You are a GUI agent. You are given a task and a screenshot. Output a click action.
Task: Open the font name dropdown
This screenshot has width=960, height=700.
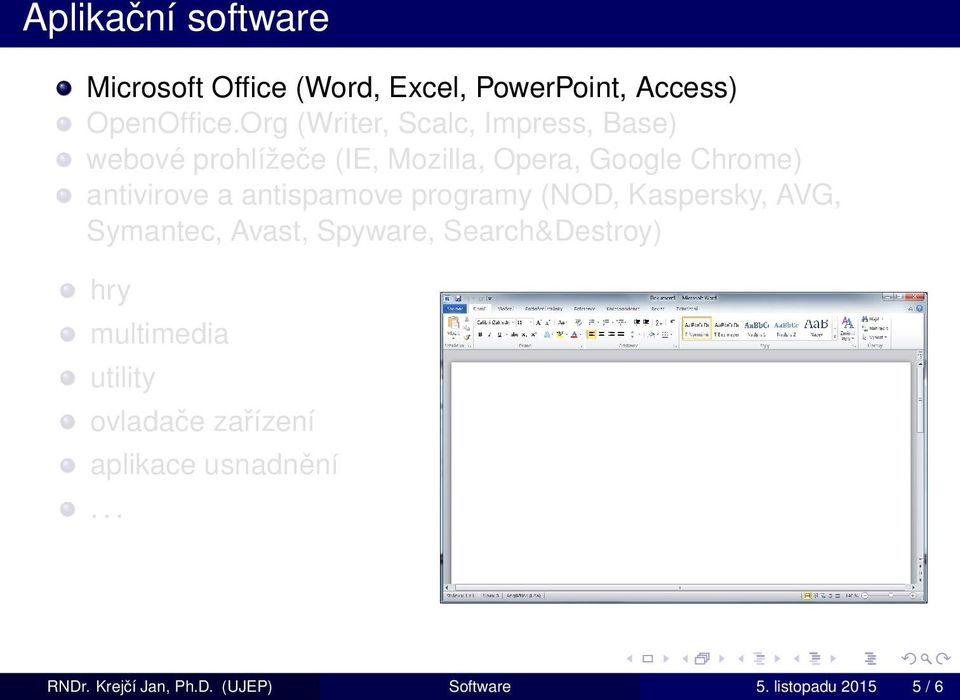(513, 322)
